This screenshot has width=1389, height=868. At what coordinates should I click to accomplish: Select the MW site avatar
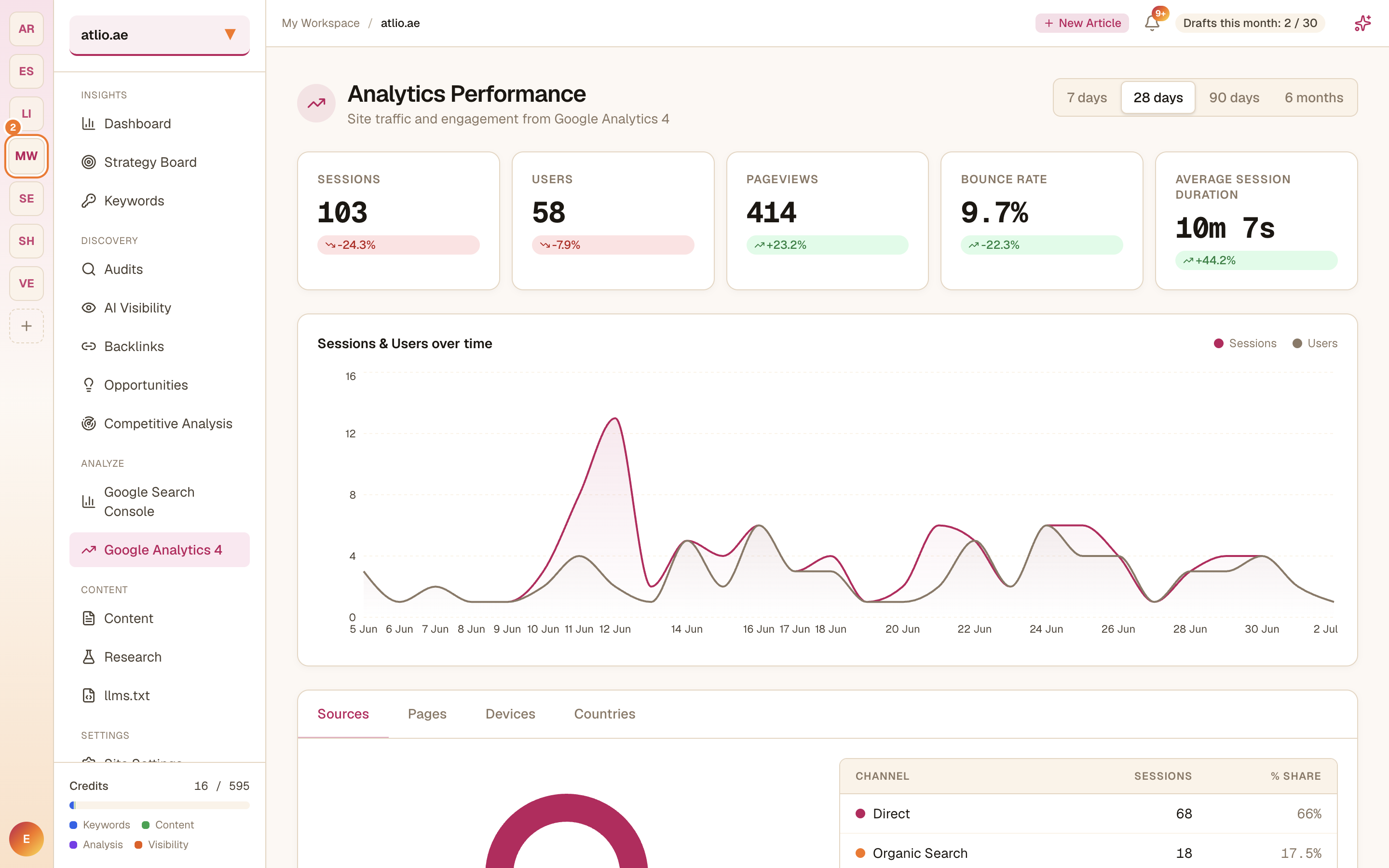[x=27, y=156]
